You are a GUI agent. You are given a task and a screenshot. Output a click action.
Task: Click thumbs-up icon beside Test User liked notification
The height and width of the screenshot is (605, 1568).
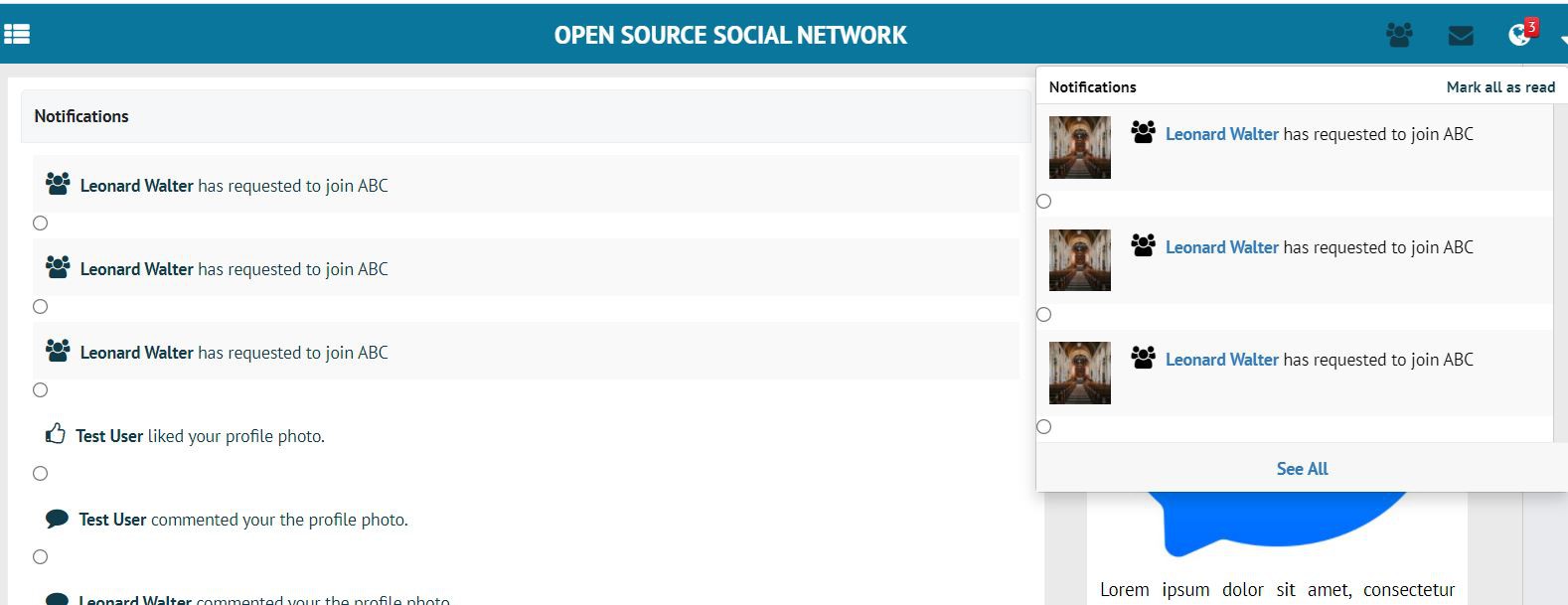coord(56,434)
